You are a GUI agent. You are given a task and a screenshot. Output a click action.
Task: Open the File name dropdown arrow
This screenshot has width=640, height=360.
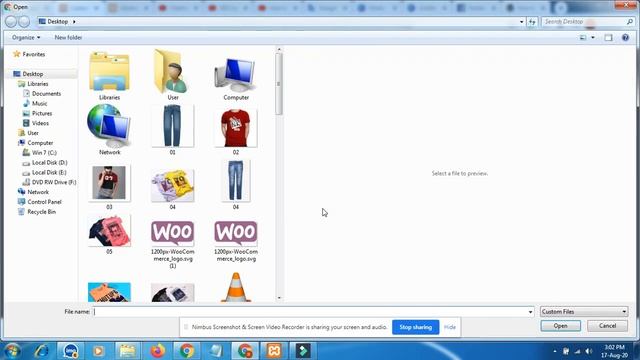click(530, 312)
